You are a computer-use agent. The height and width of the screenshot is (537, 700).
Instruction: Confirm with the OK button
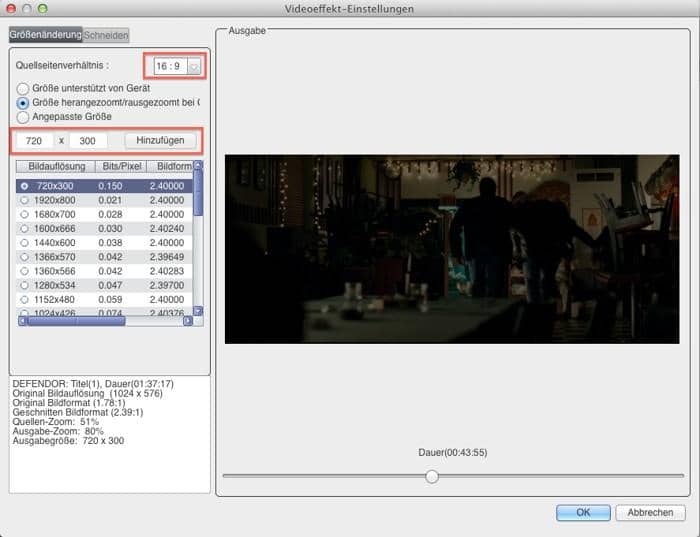point(583,512)
